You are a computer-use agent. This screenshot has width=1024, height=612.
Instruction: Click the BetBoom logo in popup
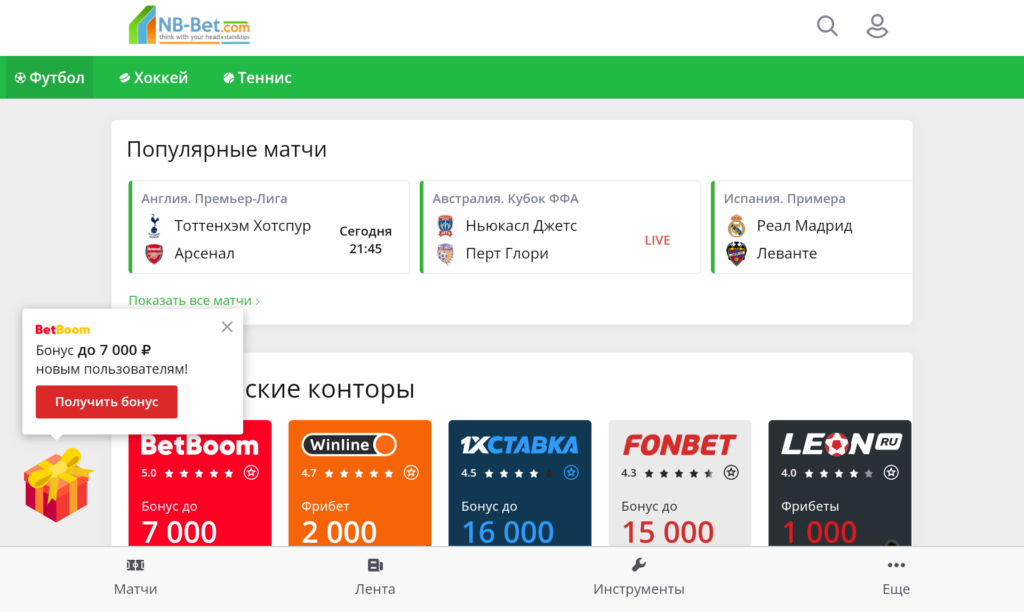coord(63,329)
